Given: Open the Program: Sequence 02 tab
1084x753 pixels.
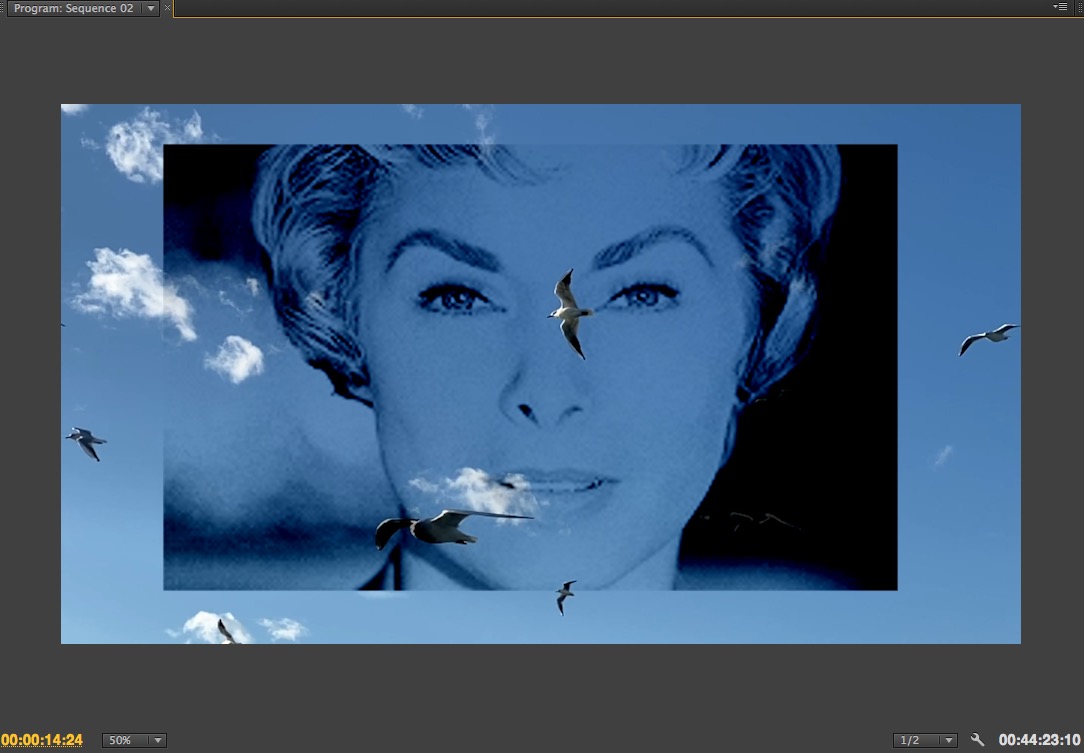Looking at the screenshot, I should 73,8.
